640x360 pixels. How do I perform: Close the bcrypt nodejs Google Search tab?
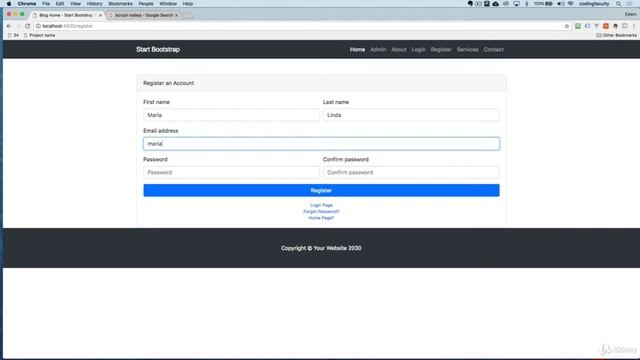176,15
